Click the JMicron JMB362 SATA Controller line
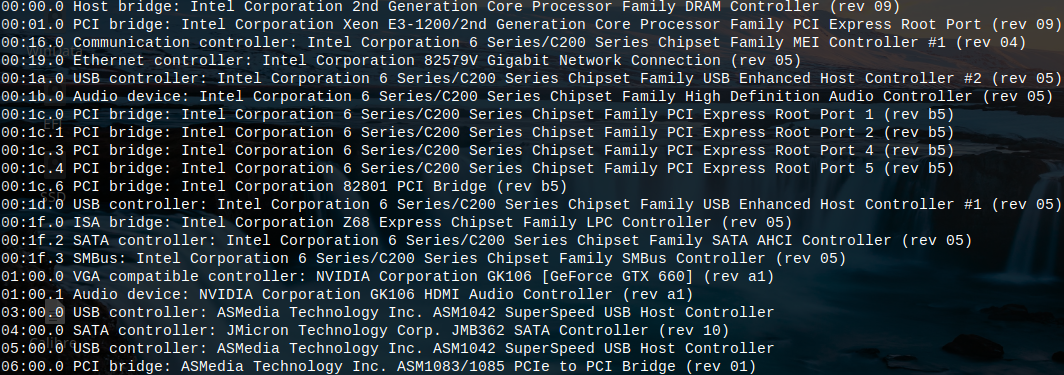1064x375 pixels. tap(365, 331)
